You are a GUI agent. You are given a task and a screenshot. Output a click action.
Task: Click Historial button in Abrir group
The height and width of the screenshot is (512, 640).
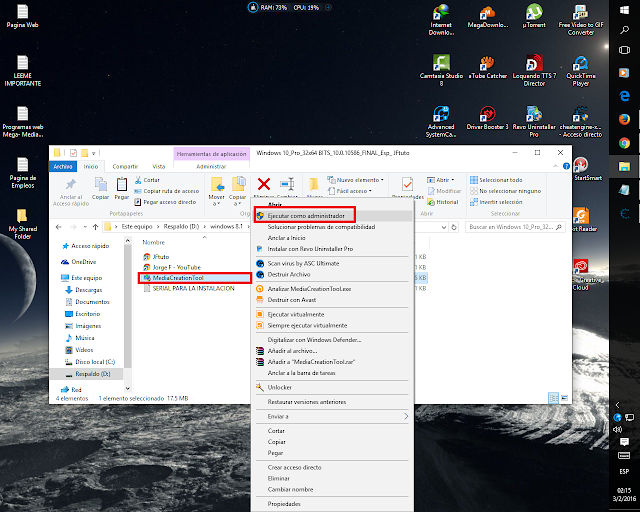(442, 202)
